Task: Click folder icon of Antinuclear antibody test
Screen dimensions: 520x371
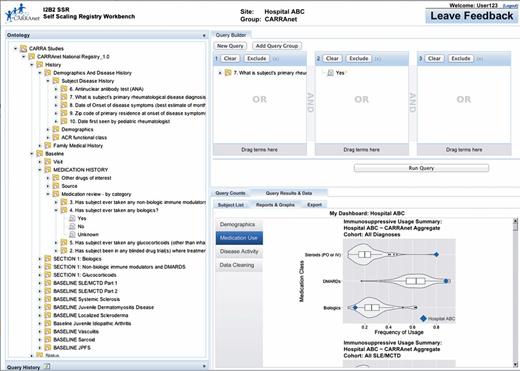Action: pos(64,89)
